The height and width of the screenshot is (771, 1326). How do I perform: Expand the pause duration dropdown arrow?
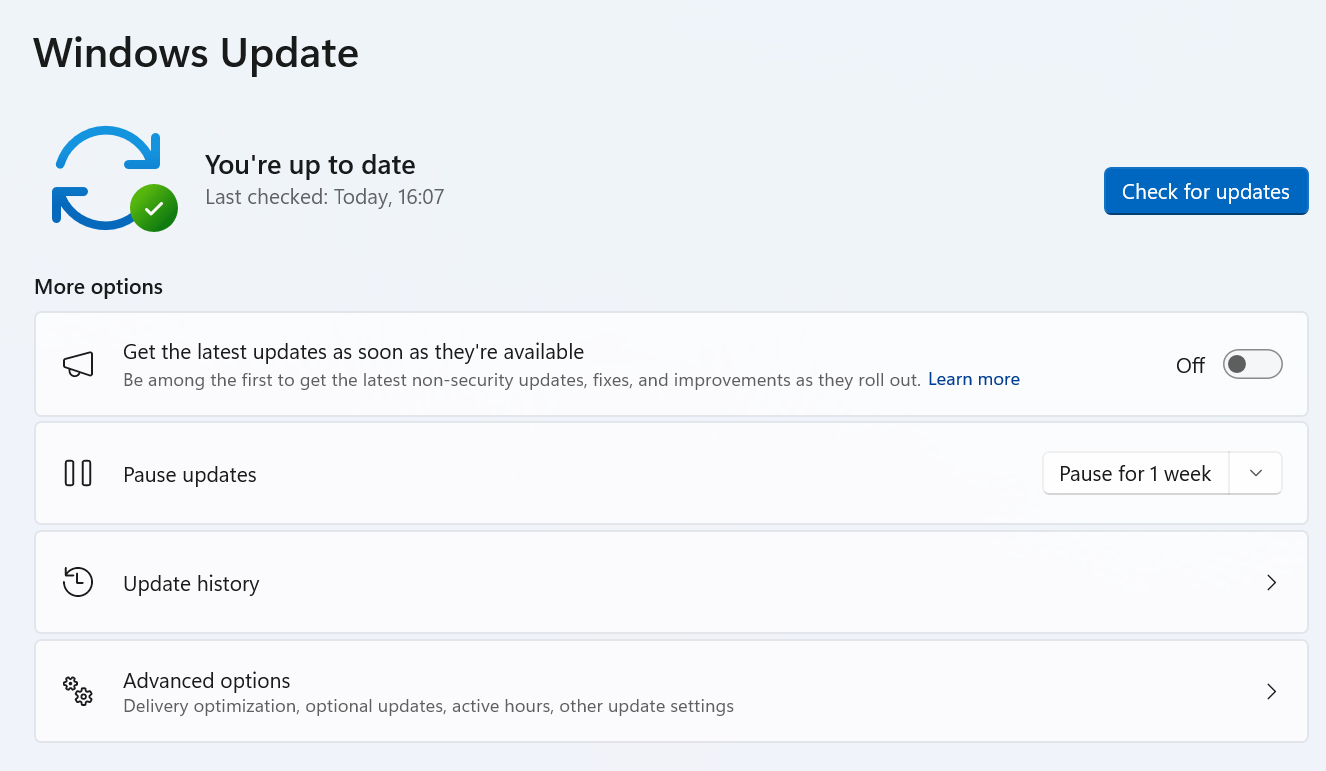(1256, 473)
